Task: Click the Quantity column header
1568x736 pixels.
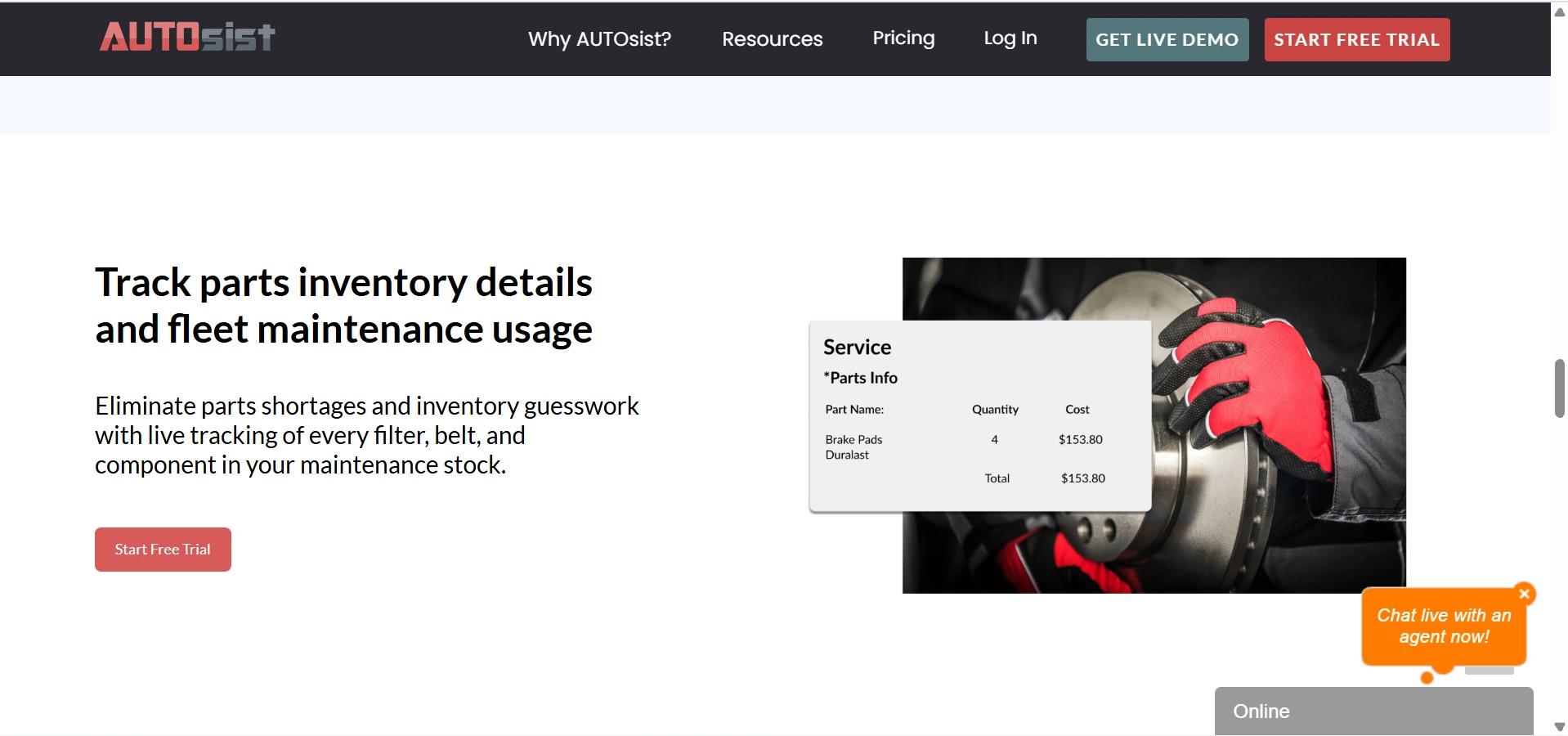Action: point(995,410)
